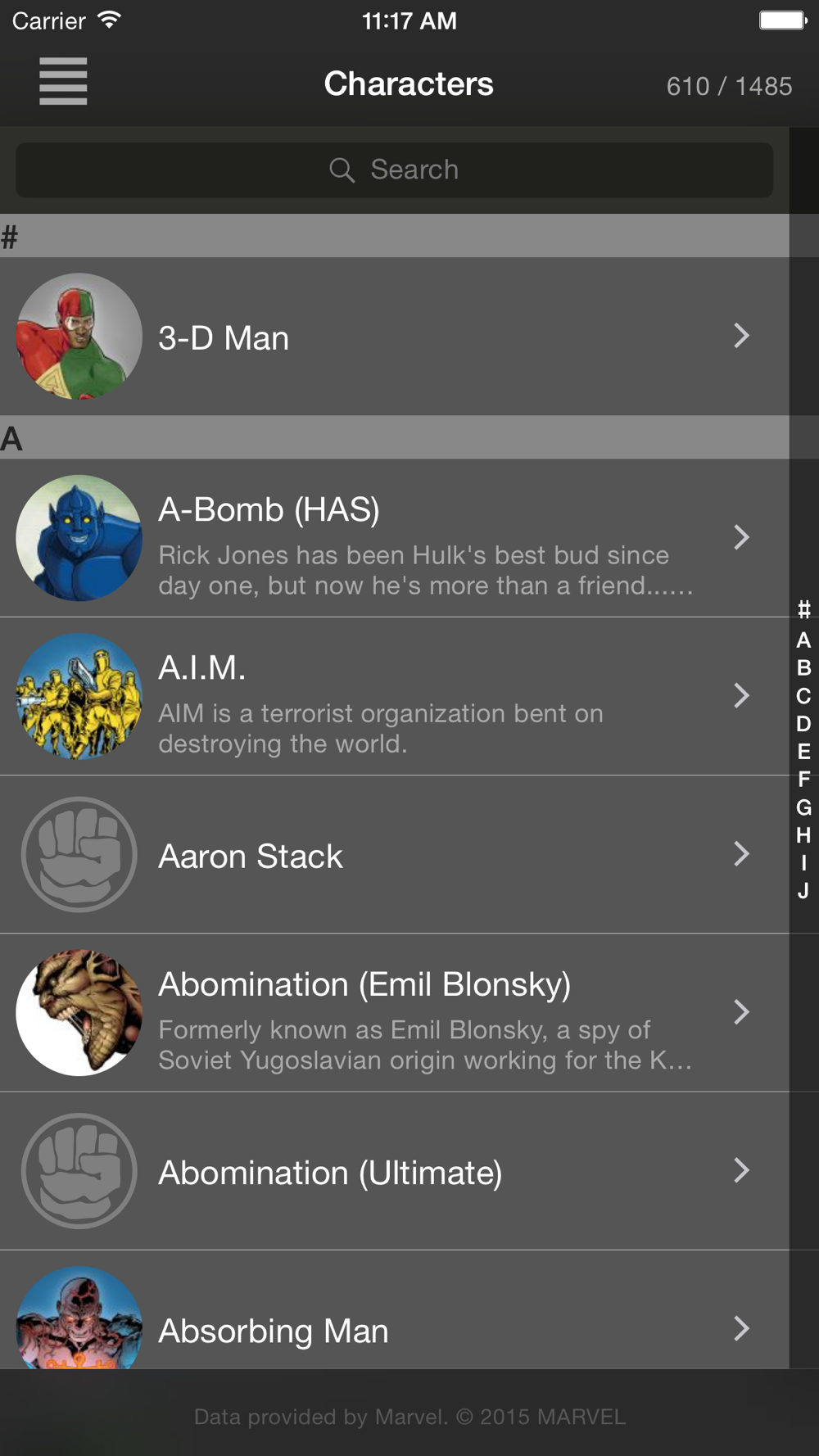
Task: Tap the Absorbing Man portrait icon
Action: 79,1318
